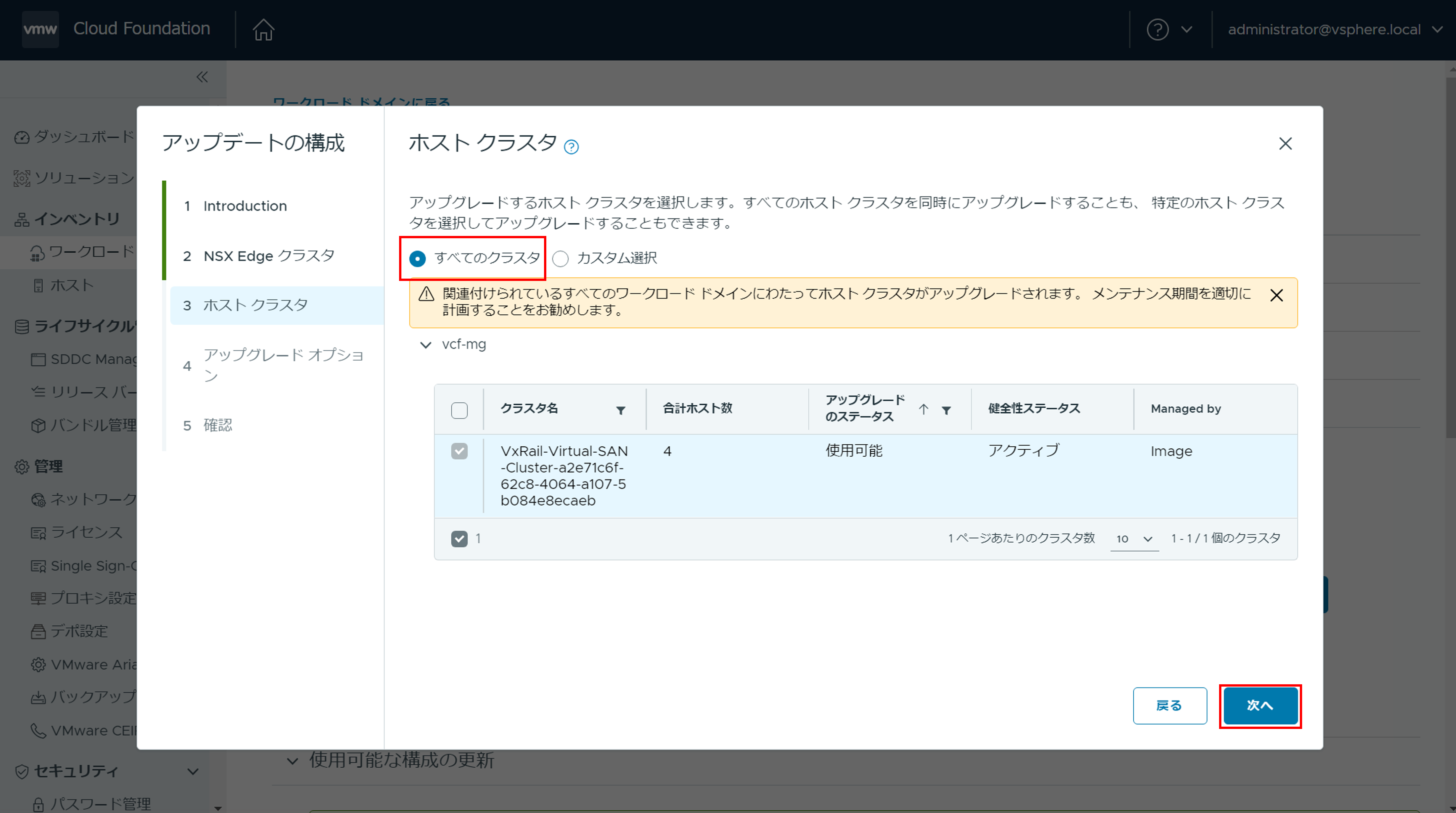Click the Administration gear icon
Image resolution: width=1456 pixels, height=813 pixels.
click(x=22, y=467)
